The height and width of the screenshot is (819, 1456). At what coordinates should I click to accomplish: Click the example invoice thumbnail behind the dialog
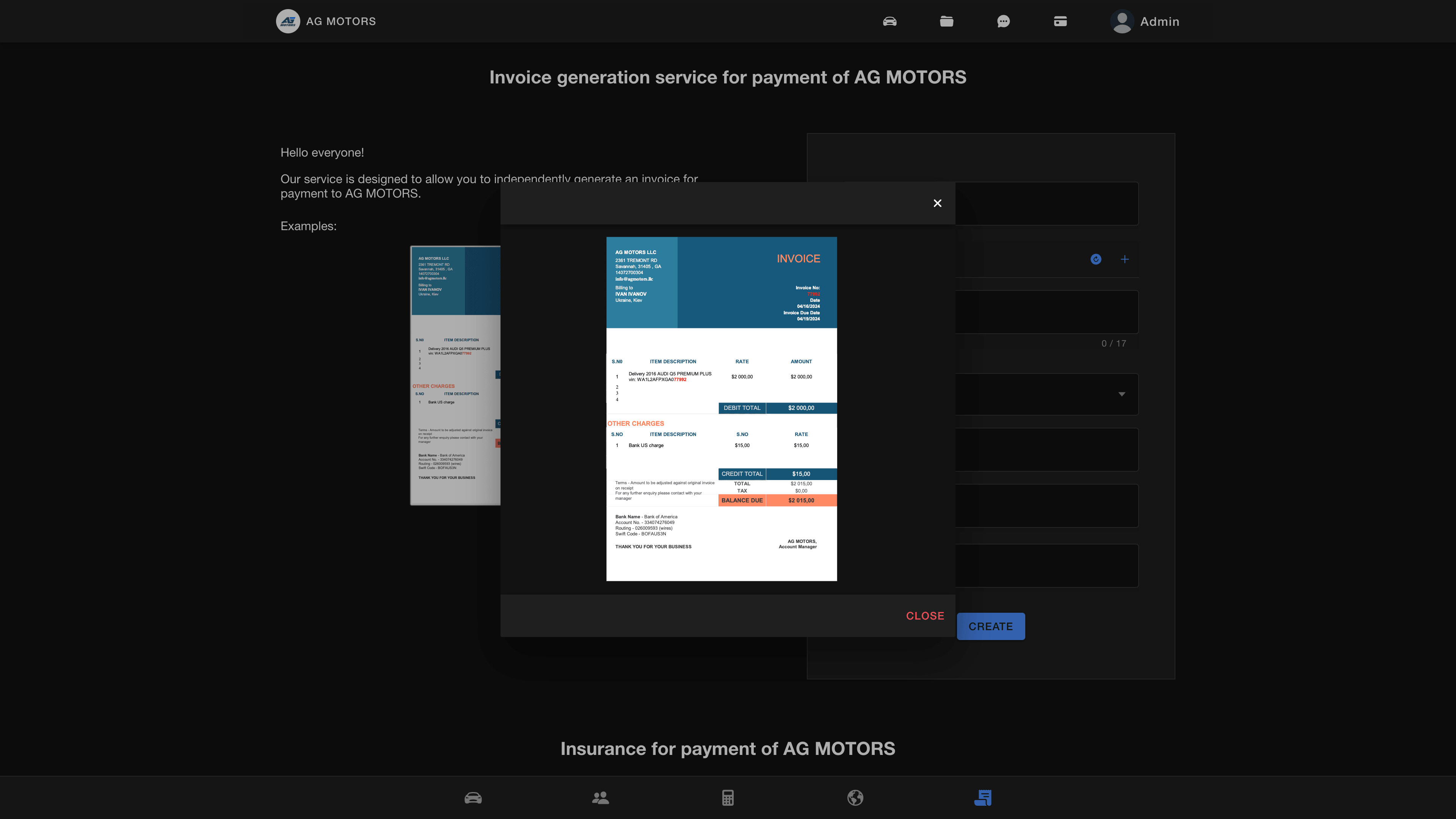point(455,375)
